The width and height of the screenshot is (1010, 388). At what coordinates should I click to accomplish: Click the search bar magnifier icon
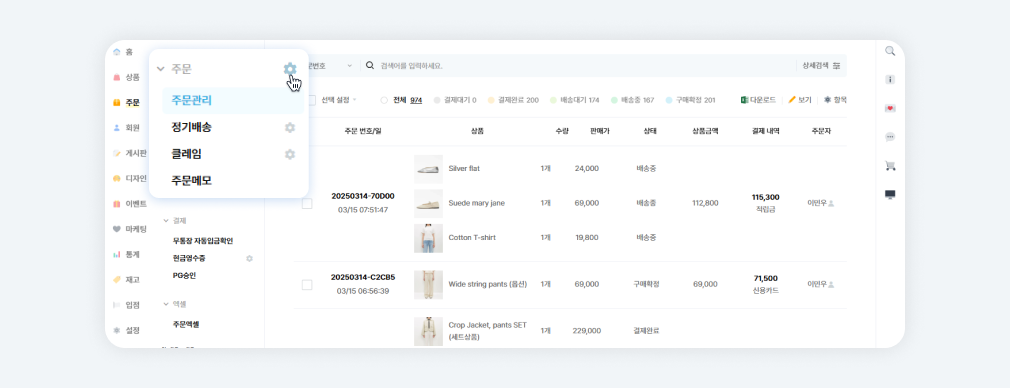point(370,65)
